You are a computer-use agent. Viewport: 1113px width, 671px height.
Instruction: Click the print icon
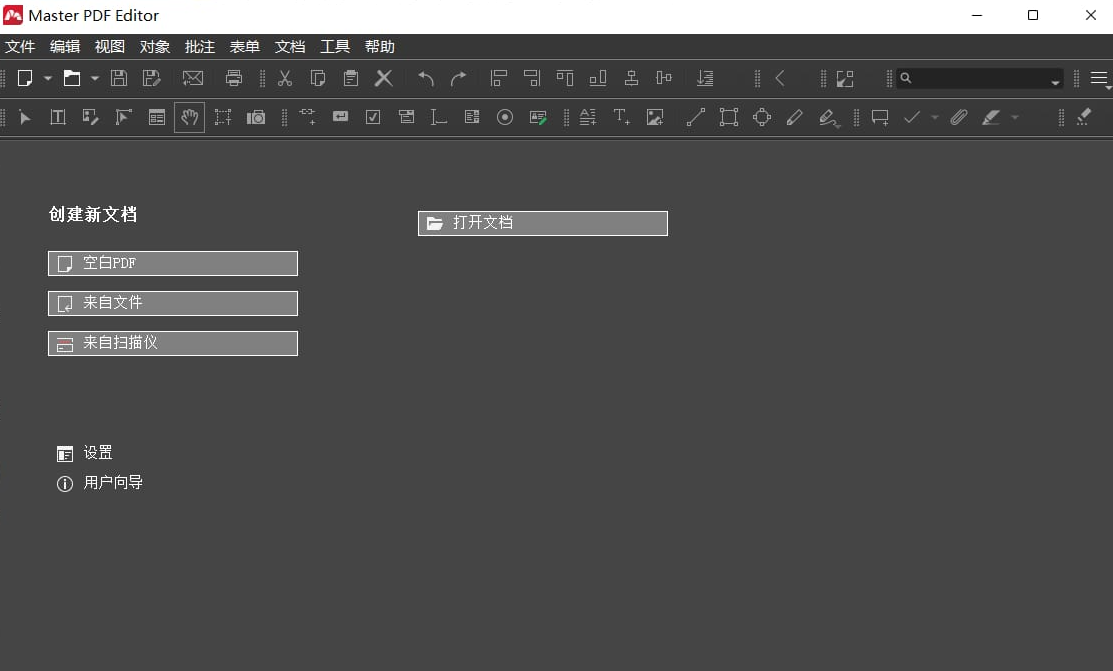pyautogui.click(x=234, y=78)
